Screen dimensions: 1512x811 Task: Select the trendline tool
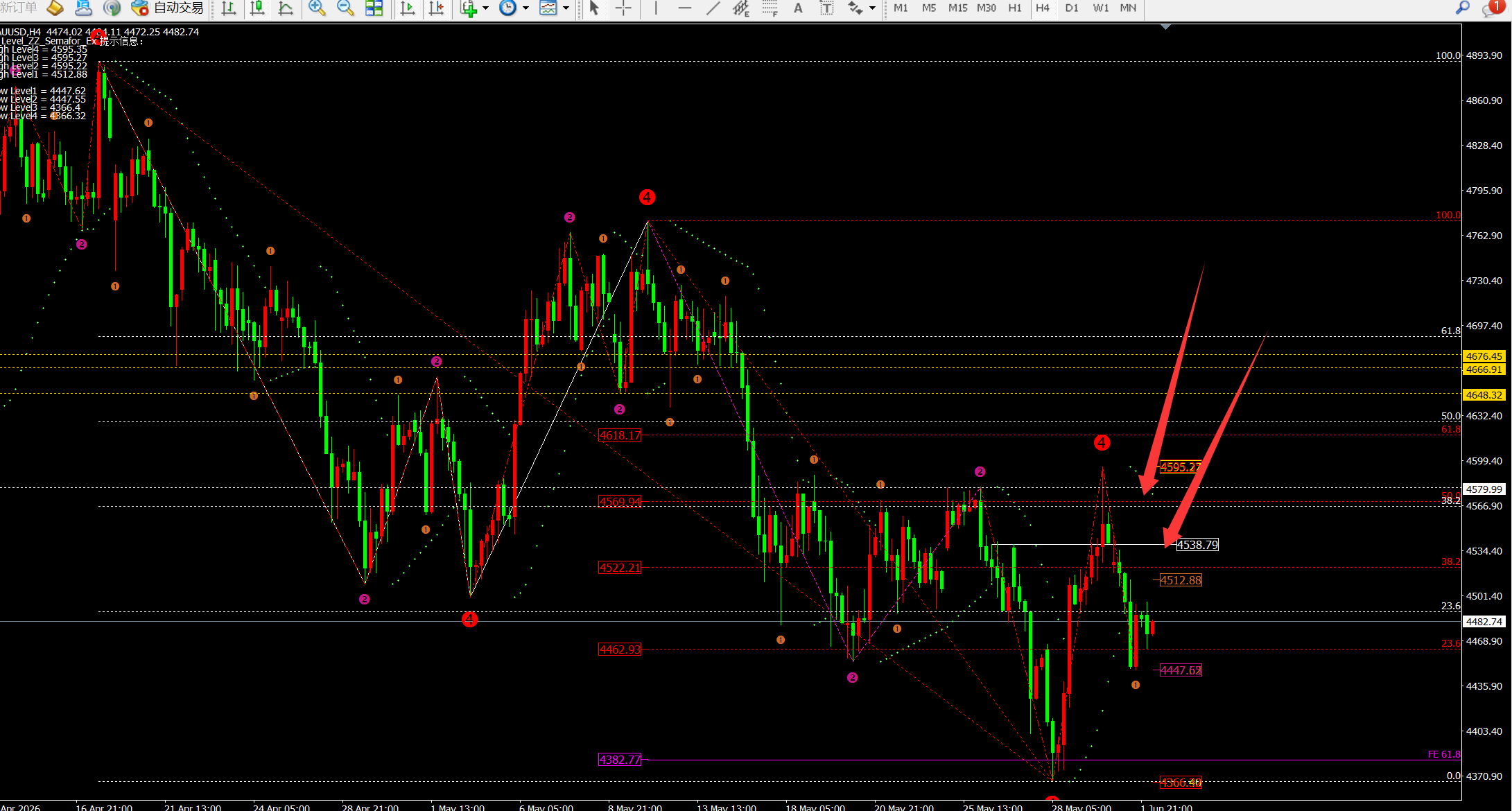[713, 8]
